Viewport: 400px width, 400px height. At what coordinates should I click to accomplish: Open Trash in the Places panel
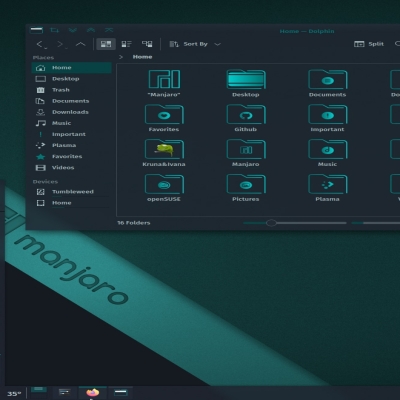point(72,90)
